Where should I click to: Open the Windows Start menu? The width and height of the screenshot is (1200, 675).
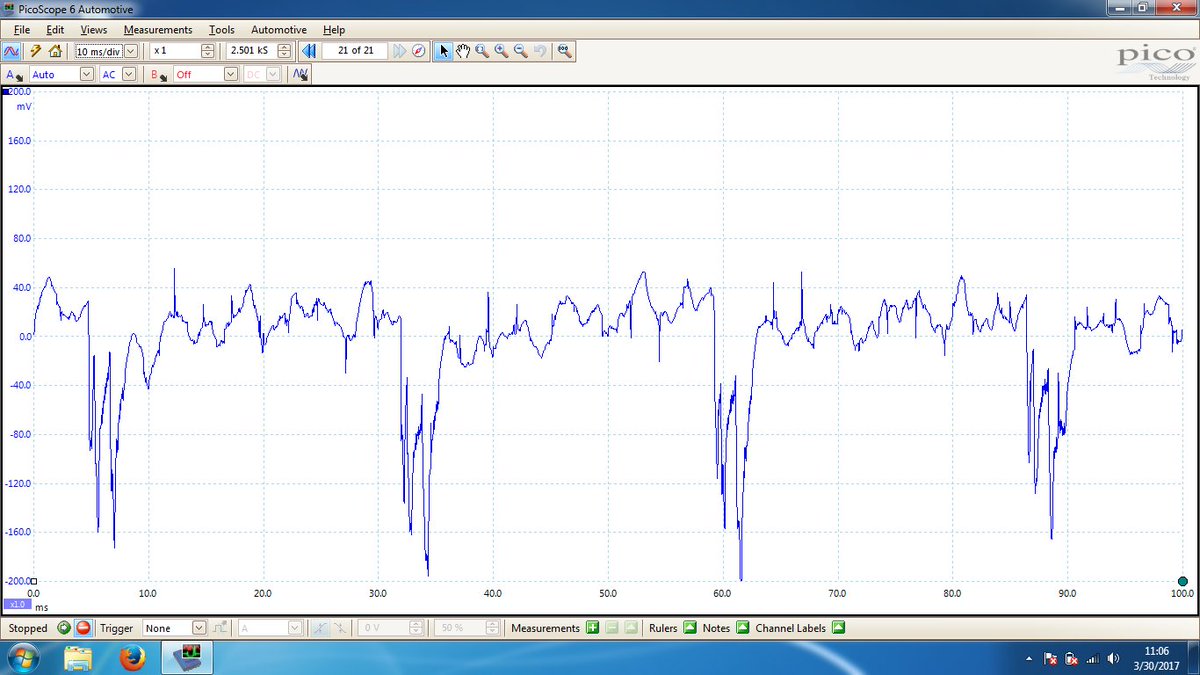[x=22, y=659]
